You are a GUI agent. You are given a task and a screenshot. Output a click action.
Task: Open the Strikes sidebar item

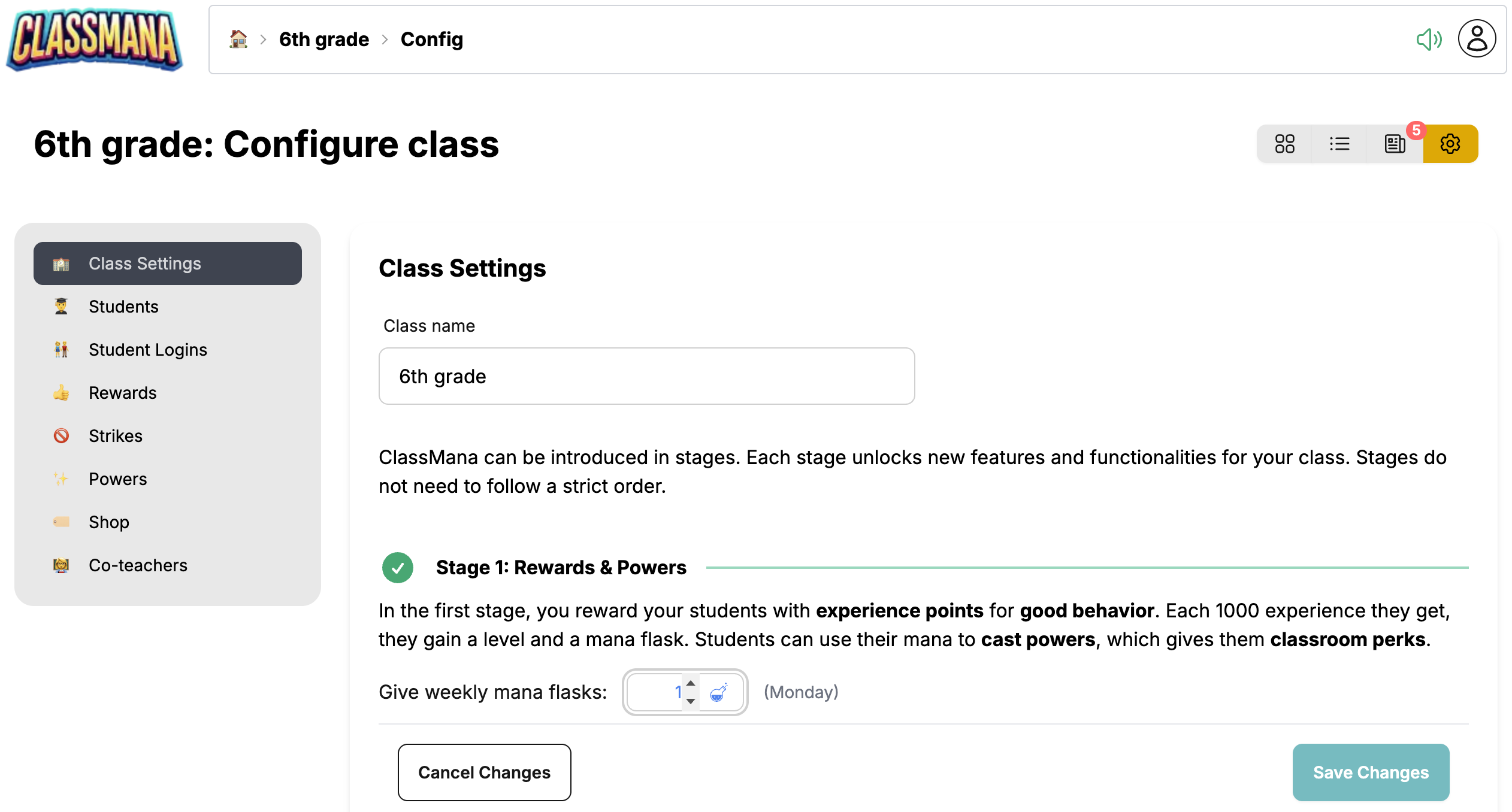pos(116,436)
